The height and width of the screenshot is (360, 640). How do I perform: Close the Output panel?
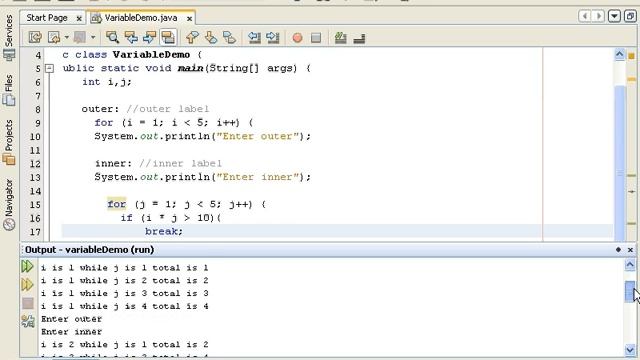pyautogui.click(x=630, y=249)
